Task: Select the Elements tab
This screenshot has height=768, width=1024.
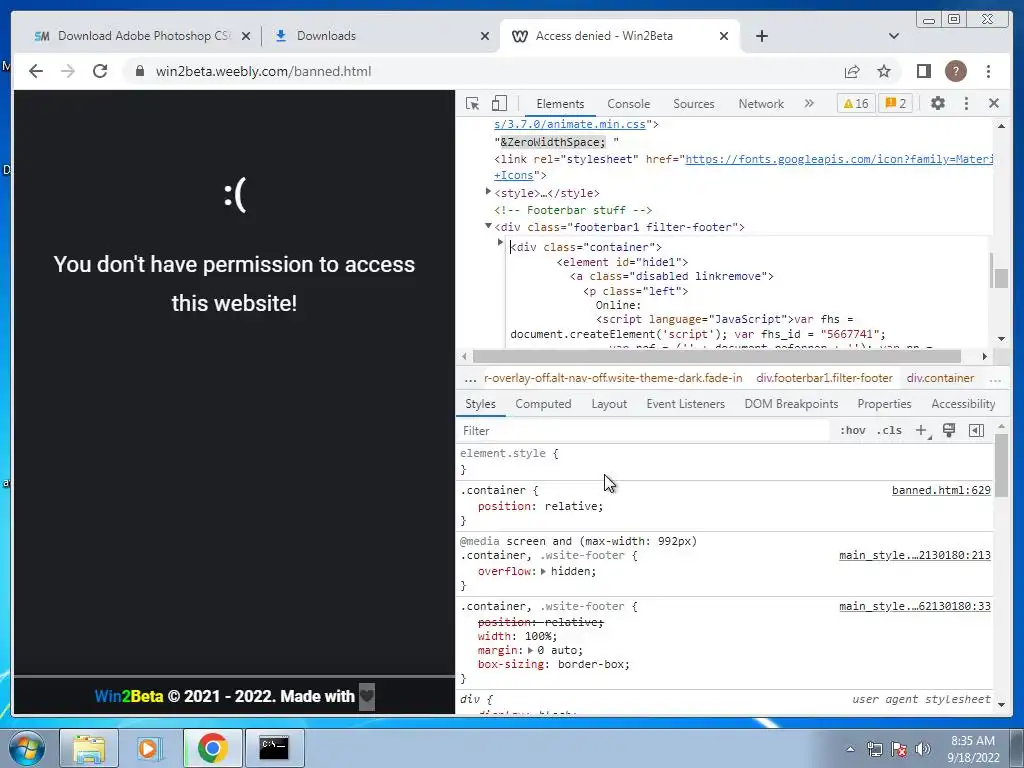Action: pos(560,104)
